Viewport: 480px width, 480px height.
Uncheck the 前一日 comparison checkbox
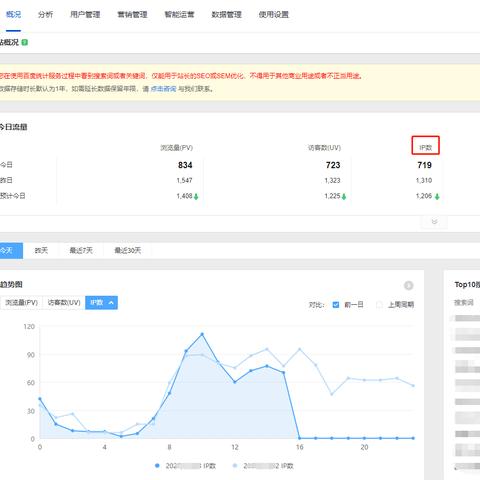tap(336, 305)
